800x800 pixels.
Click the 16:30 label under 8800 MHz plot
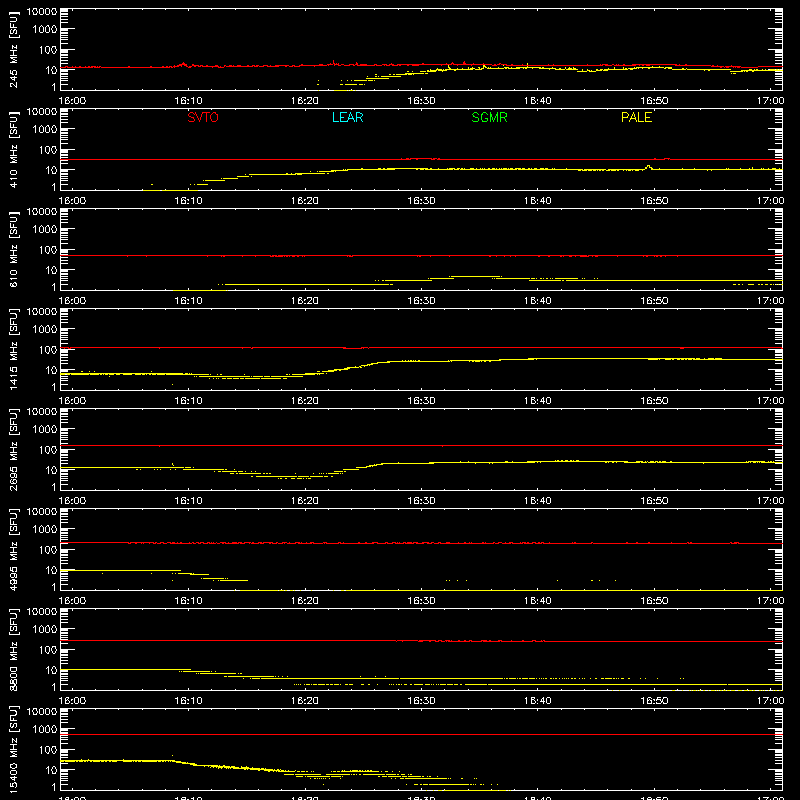tap(421, 701)
